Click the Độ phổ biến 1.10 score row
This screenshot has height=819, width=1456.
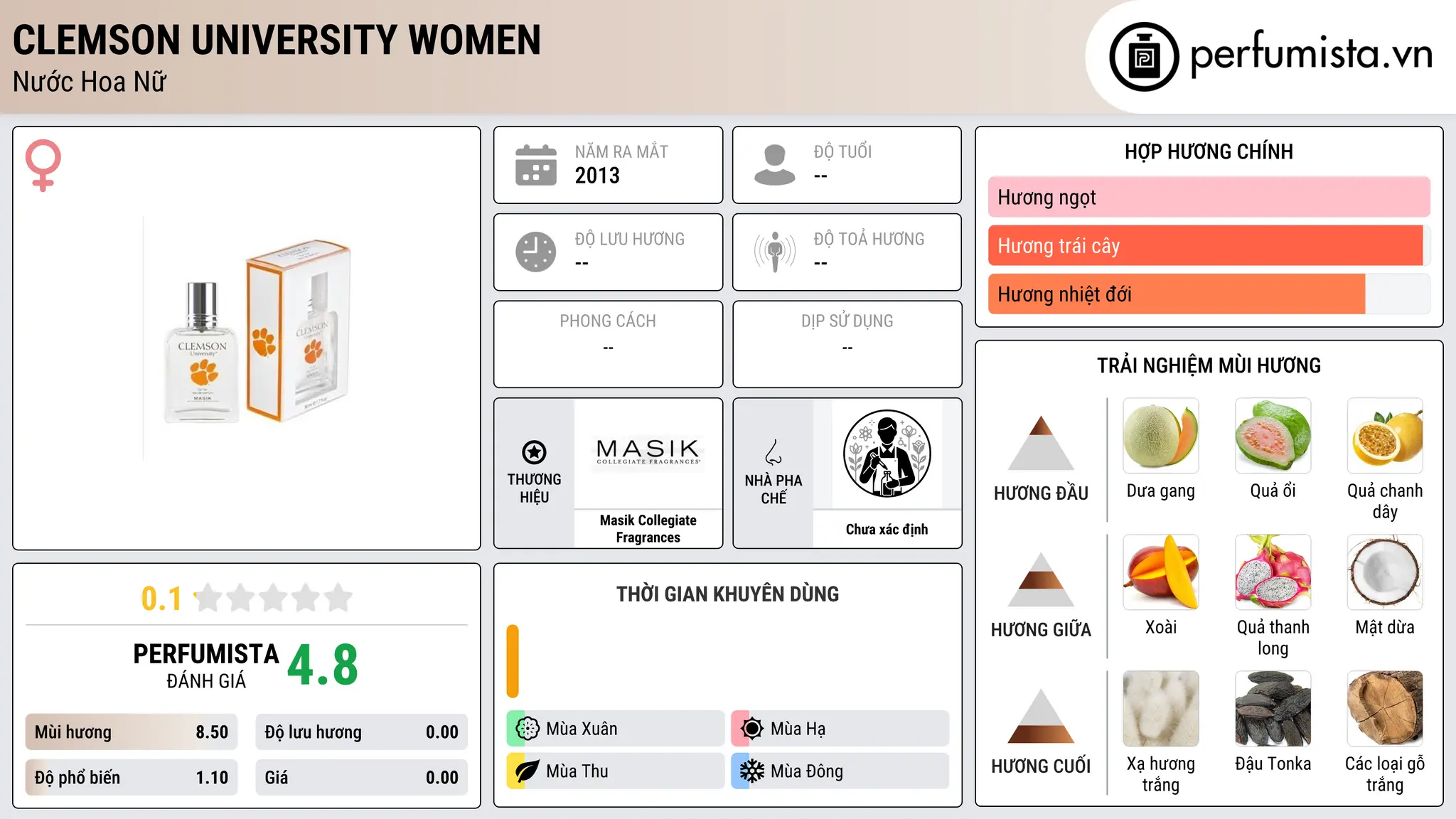coord(132,778)
